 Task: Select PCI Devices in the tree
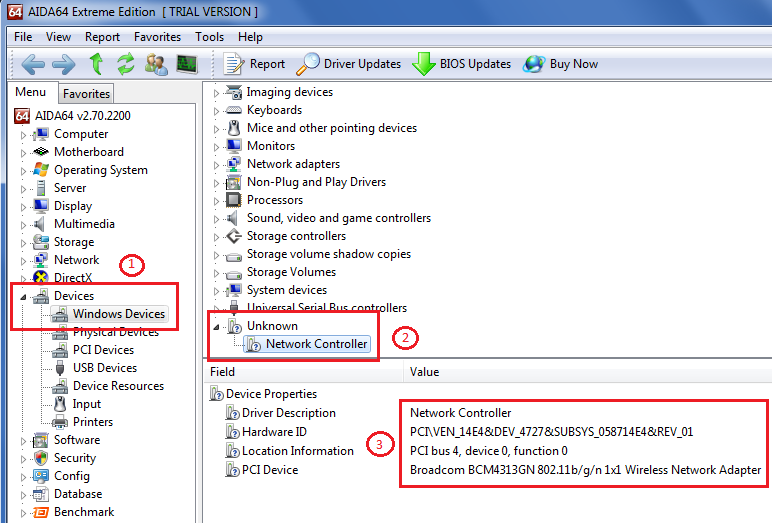coord(103,350)
